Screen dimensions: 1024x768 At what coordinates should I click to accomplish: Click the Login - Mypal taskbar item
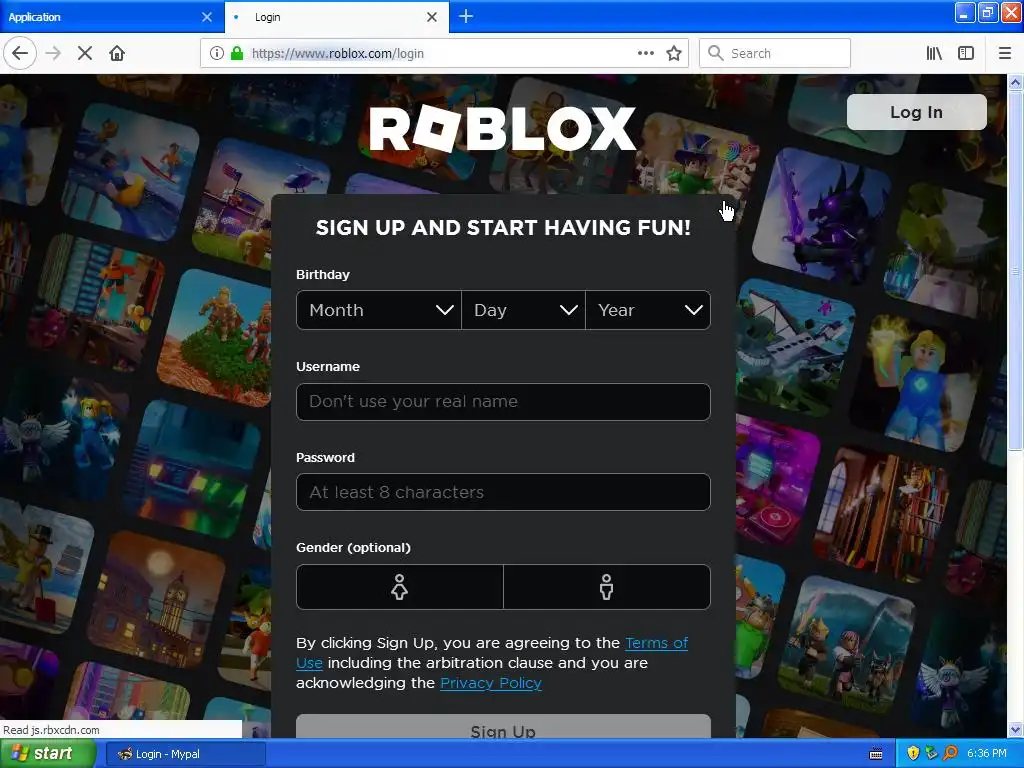[x=185, y=754]
